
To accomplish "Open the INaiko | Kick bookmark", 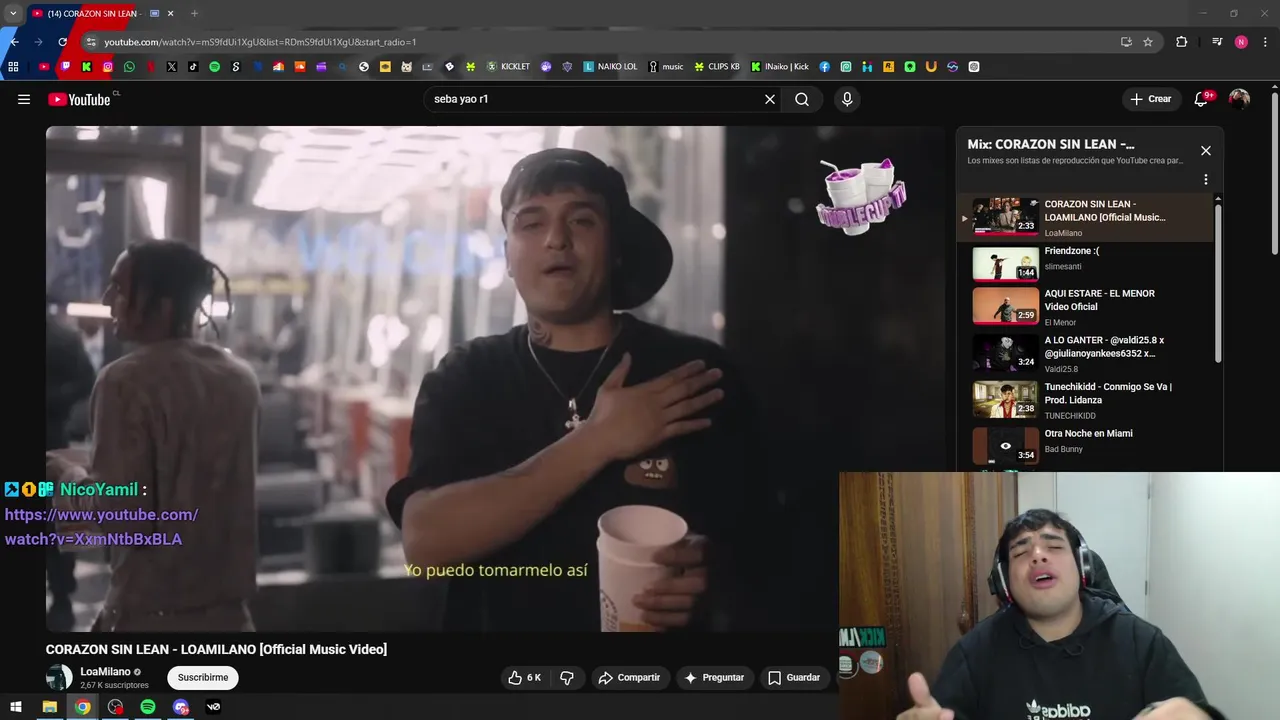I will tap(780, 67).
